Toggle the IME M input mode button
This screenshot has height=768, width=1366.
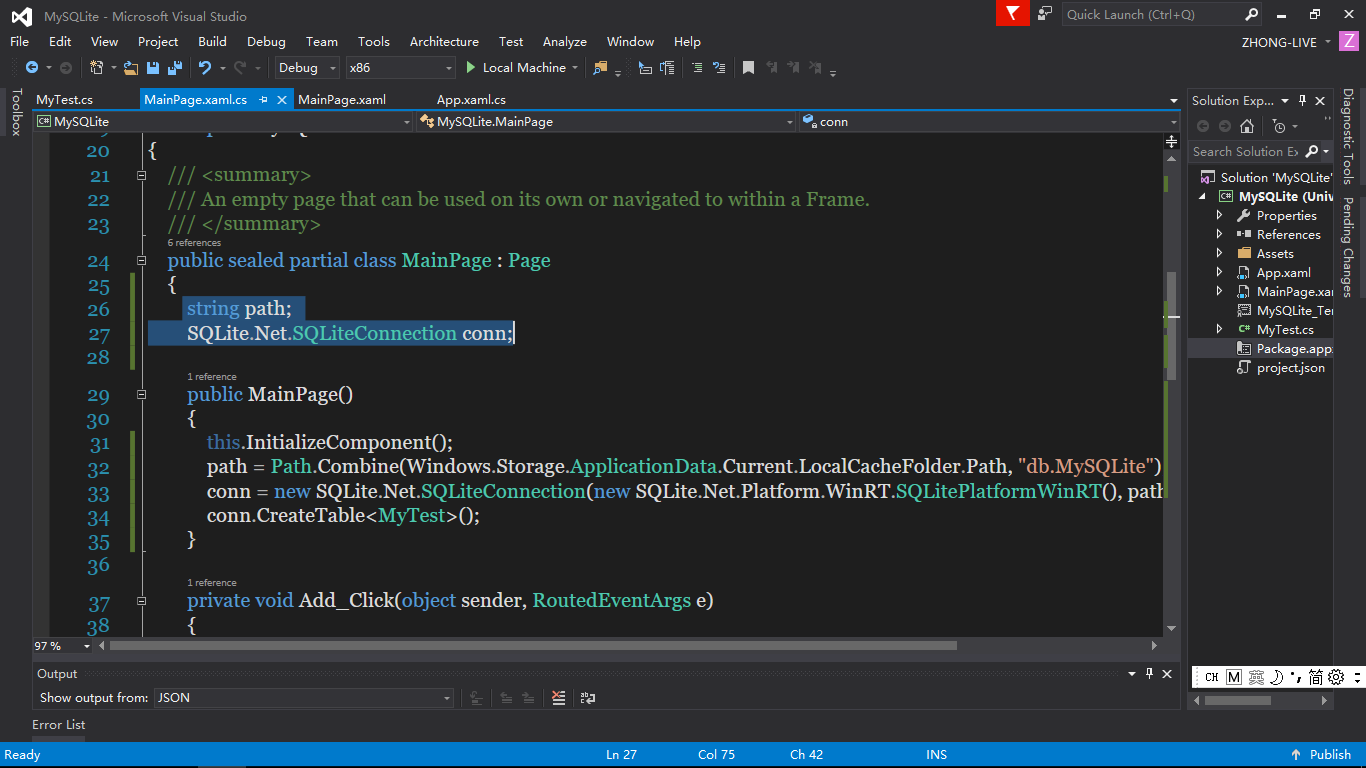(x=1234, y=677)
